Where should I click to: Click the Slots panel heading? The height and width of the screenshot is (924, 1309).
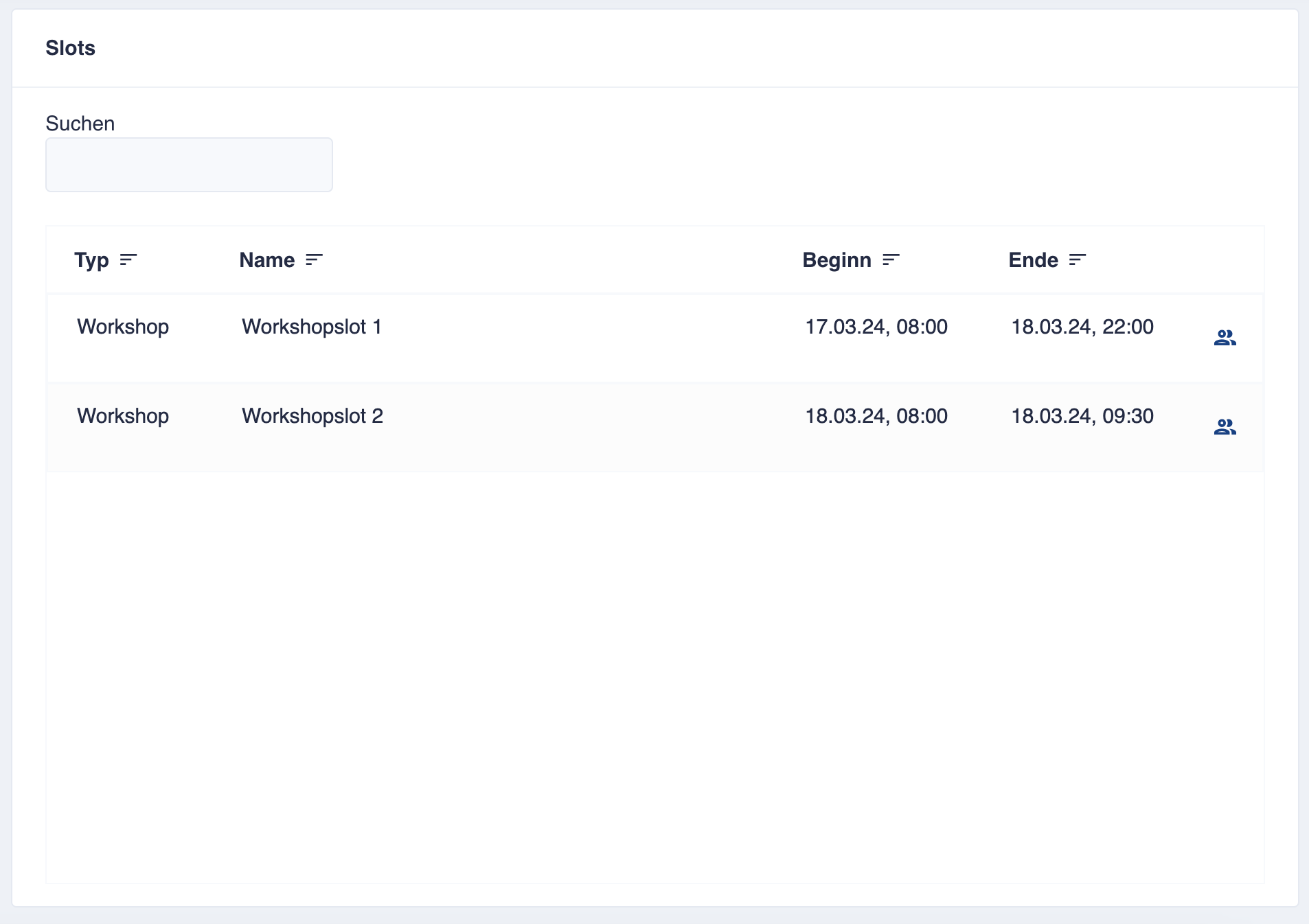(x=71, y=48)
